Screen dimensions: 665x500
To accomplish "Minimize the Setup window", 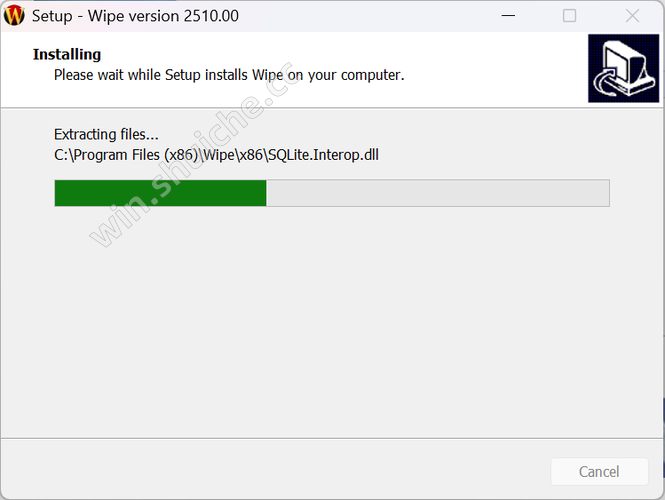I will click(508, 16).
